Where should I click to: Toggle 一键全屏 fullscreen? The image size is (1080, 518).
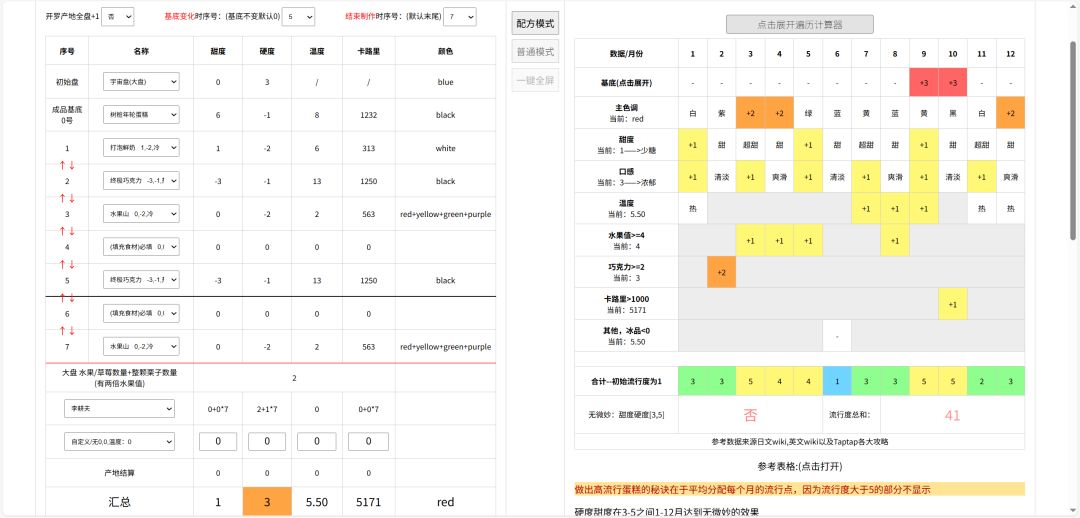[535, 80]
